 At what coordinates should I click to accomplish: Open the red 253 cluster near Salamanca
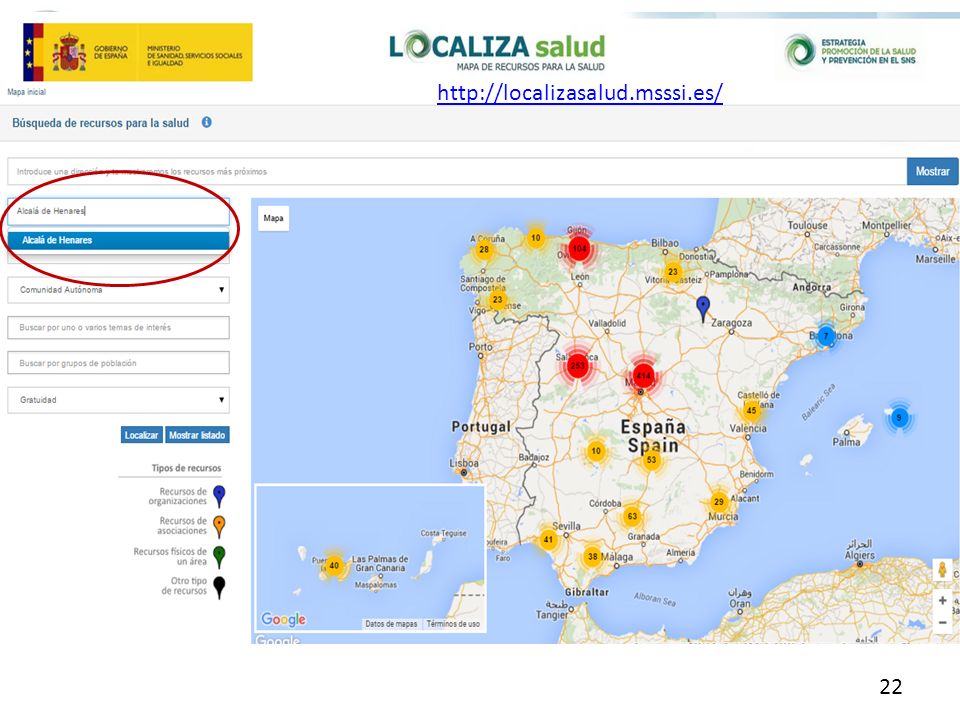point(577,366)
